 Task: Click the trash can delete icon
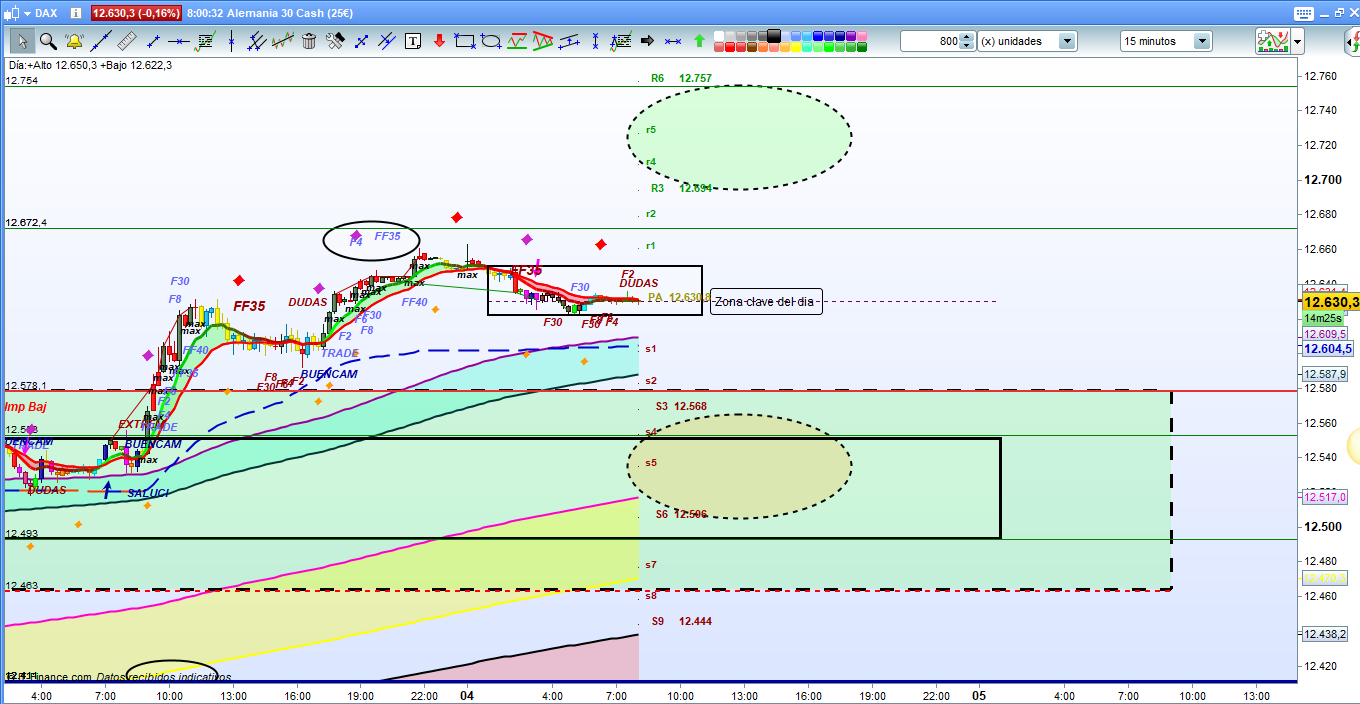pyautogui.click(x=309, y=41)
